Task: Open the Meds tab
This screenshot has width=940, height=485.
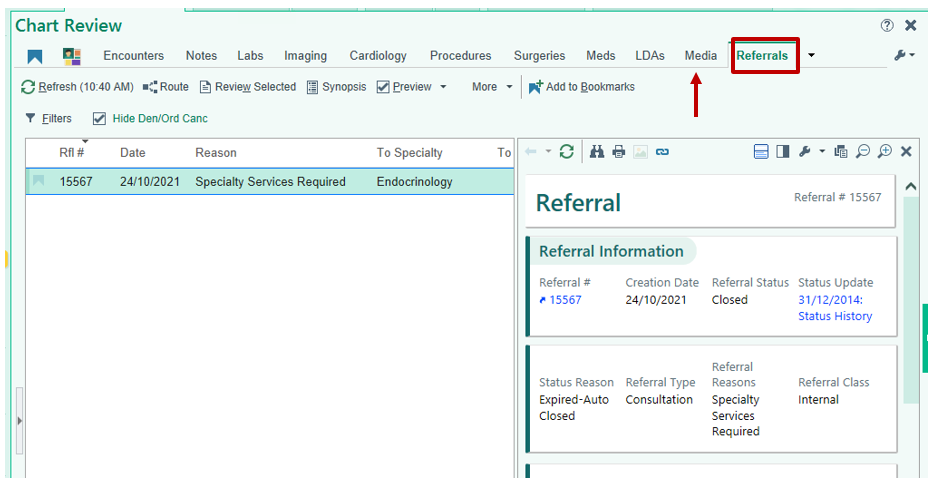Action: point(601,56)
